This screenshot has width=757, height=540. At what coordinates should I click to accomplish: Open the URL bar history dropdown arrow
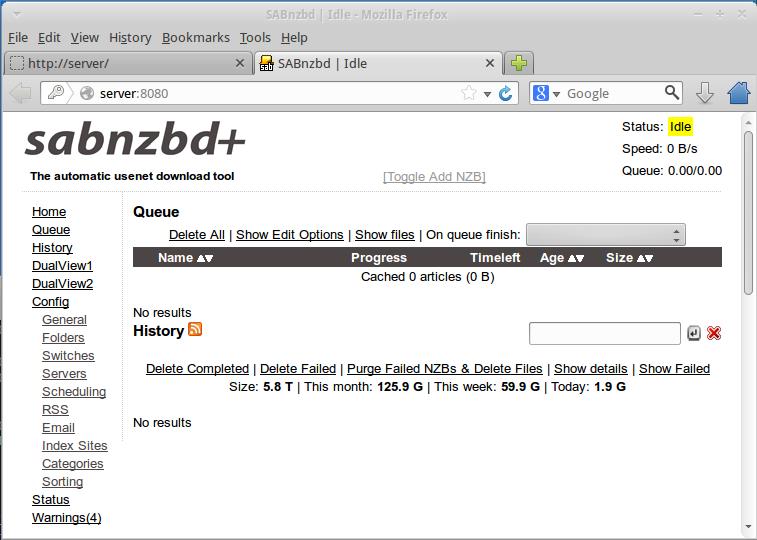[x=487, y=94]
